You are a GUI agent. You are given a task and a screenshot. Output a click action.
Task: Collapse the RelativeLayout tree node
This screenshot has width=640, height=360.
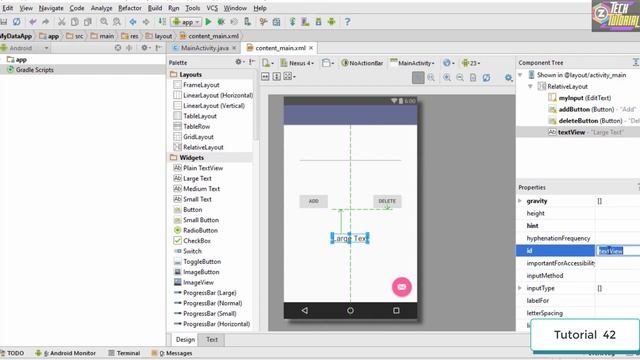pos(530,87)
